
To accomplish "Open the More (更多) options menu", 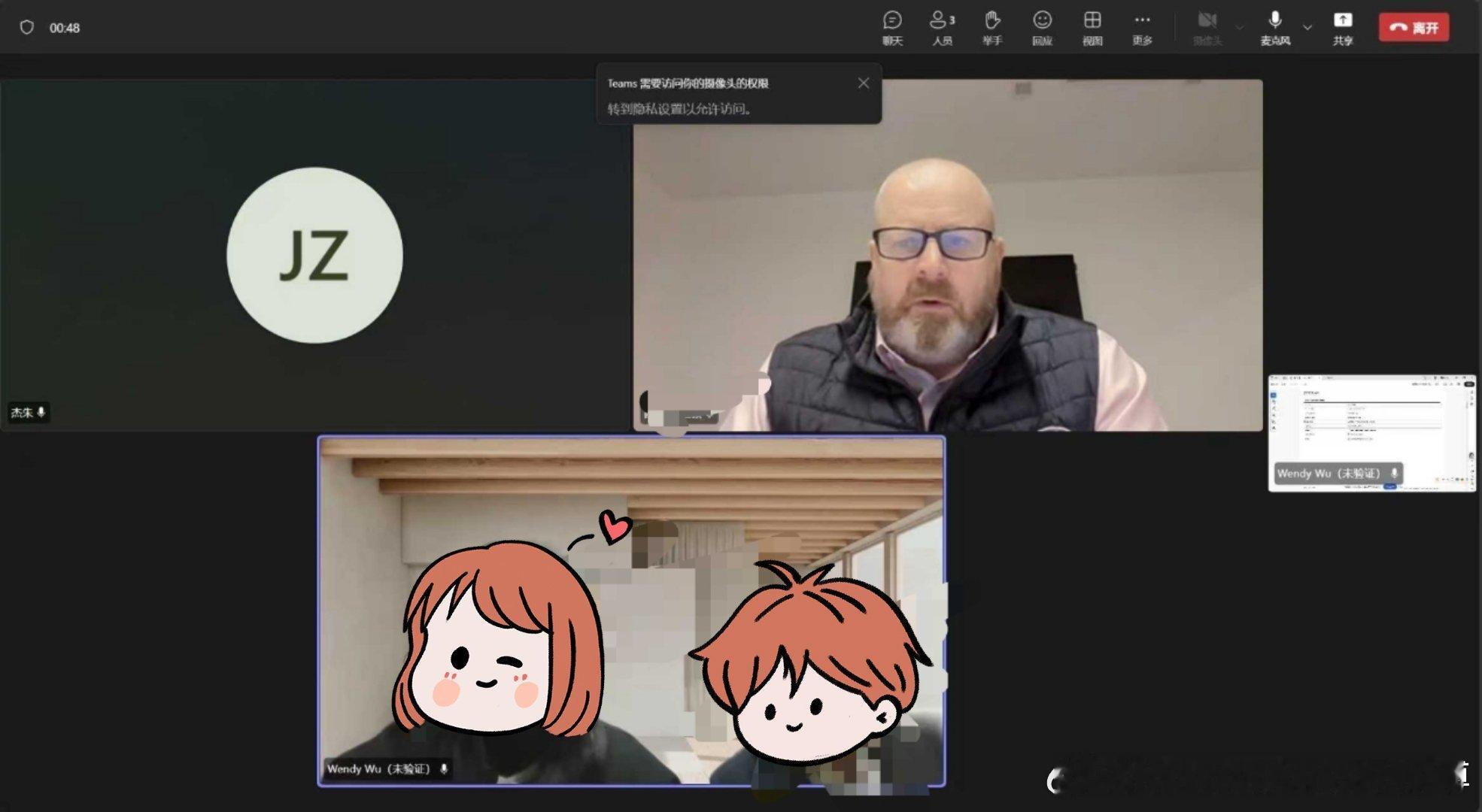I will tap(1142, 27).
